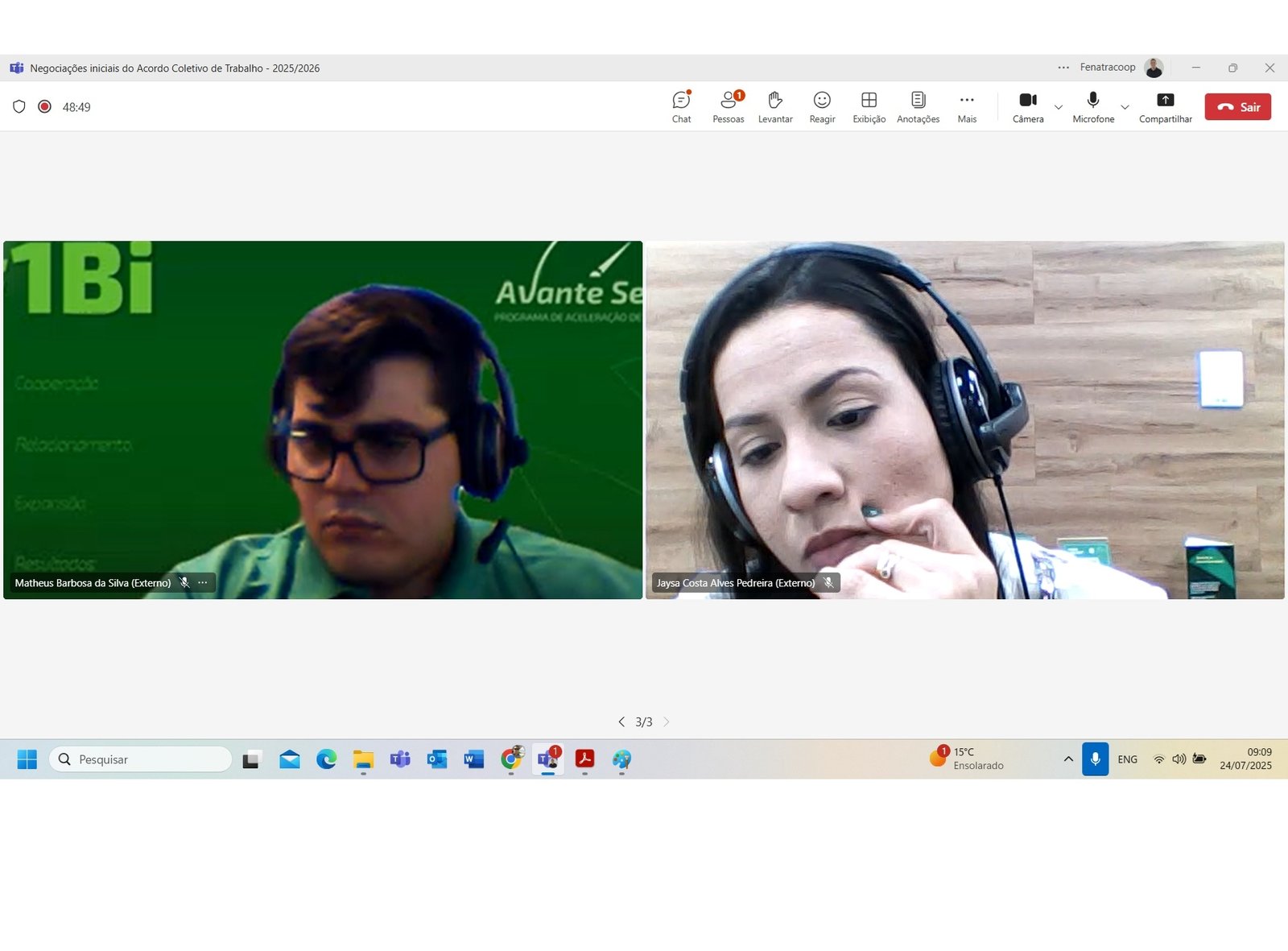Click the Compartilhar share screen icon
The image size is (1288, 951).
1165,106
